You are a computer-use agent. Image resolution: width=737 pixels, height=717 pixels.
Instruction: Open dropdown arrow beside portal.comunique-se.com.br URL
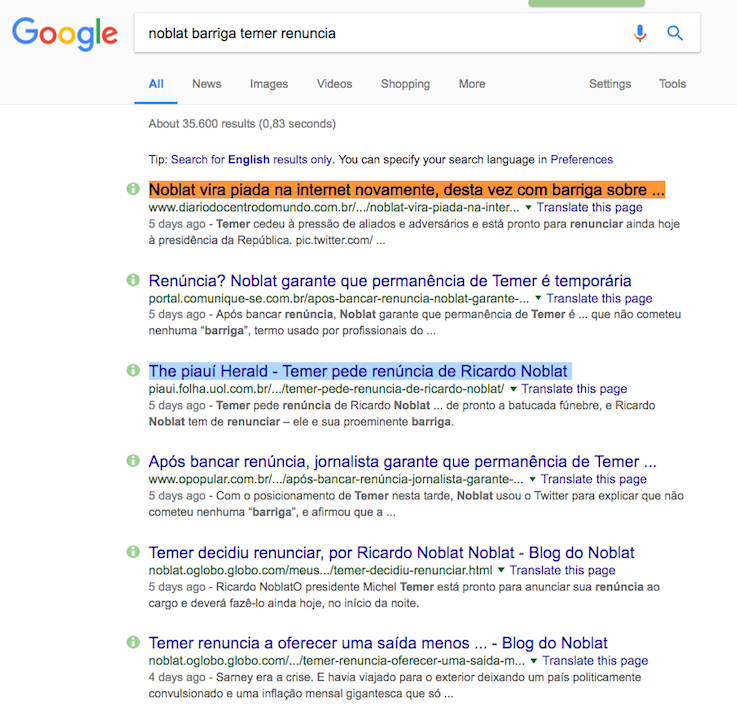[x=538, y=298]
